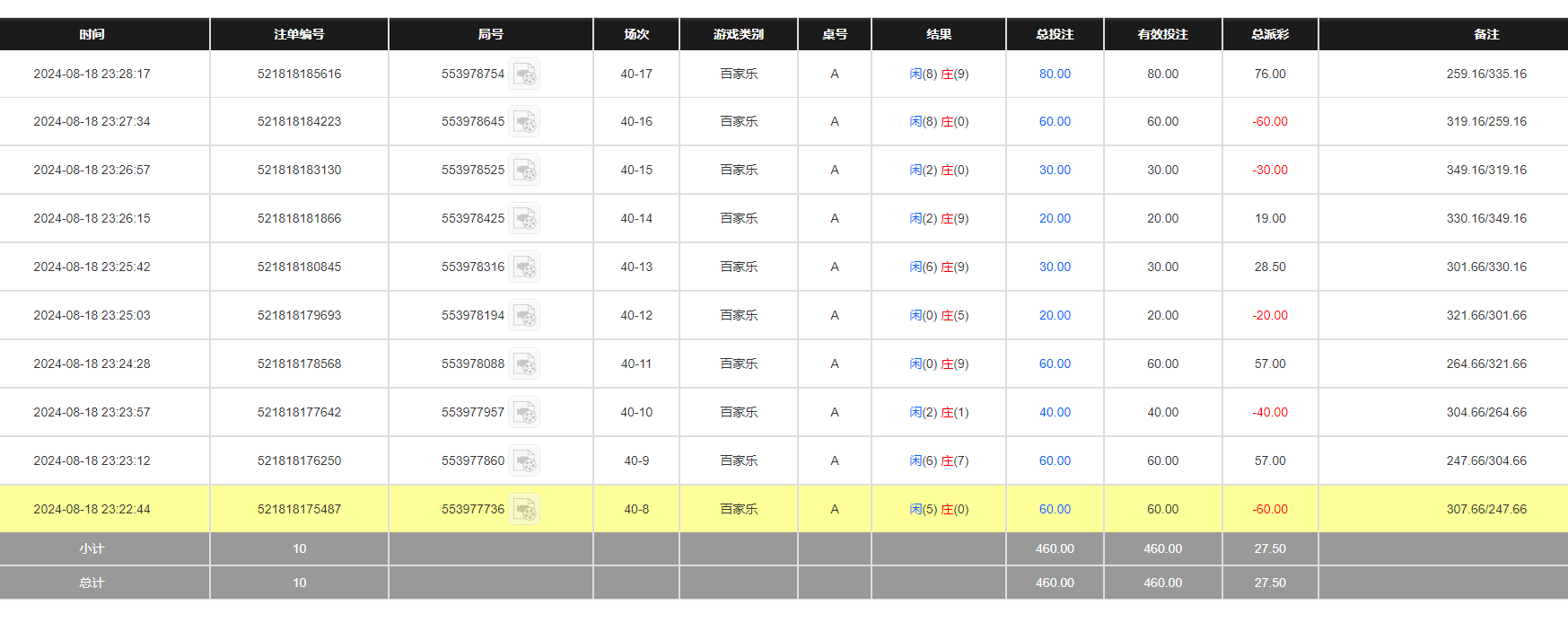Click replay icon beside round 553978425

click(x=524, y=219)
